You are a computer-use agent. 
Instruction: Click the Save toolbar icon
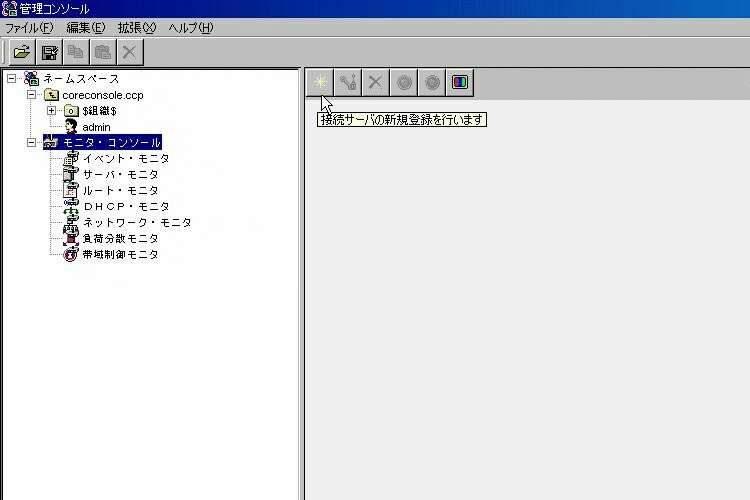pos(49,52)
